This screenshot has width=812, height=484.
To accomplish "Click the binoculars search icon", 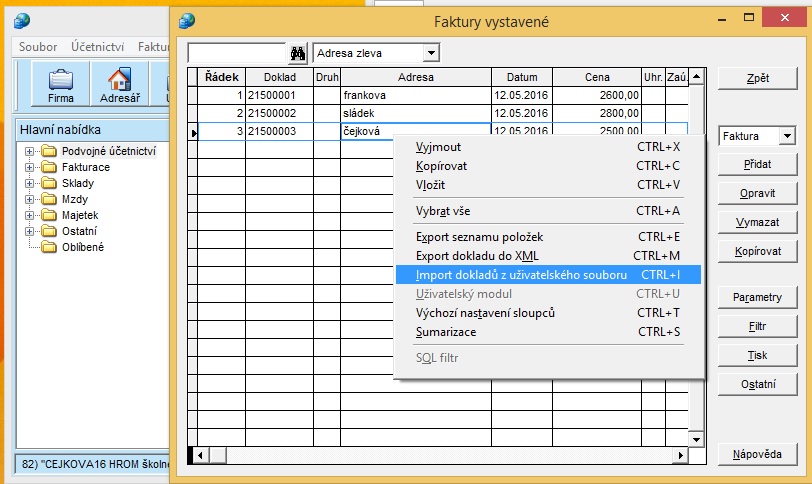I will (298, 53).
